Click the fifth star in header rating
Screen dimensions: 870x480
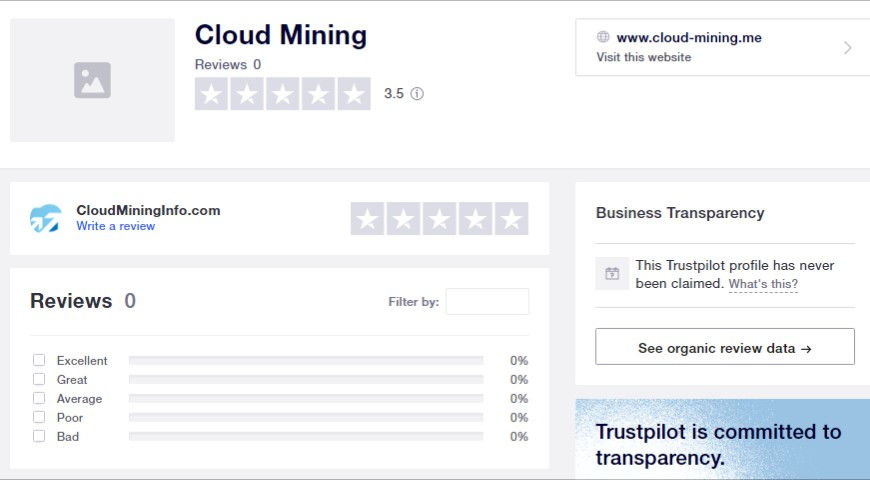(x=354, y=94)
